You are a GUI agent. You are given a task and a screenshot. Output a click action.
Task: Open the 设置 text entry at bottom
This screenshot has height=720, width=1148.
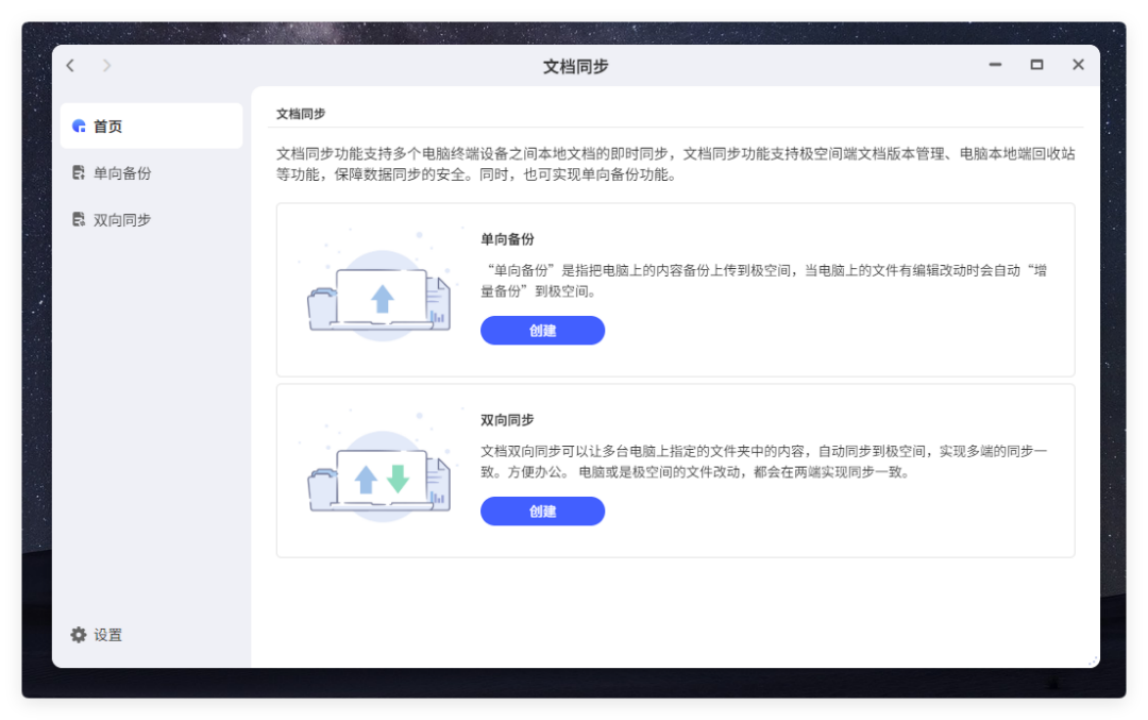pos(108,635)
